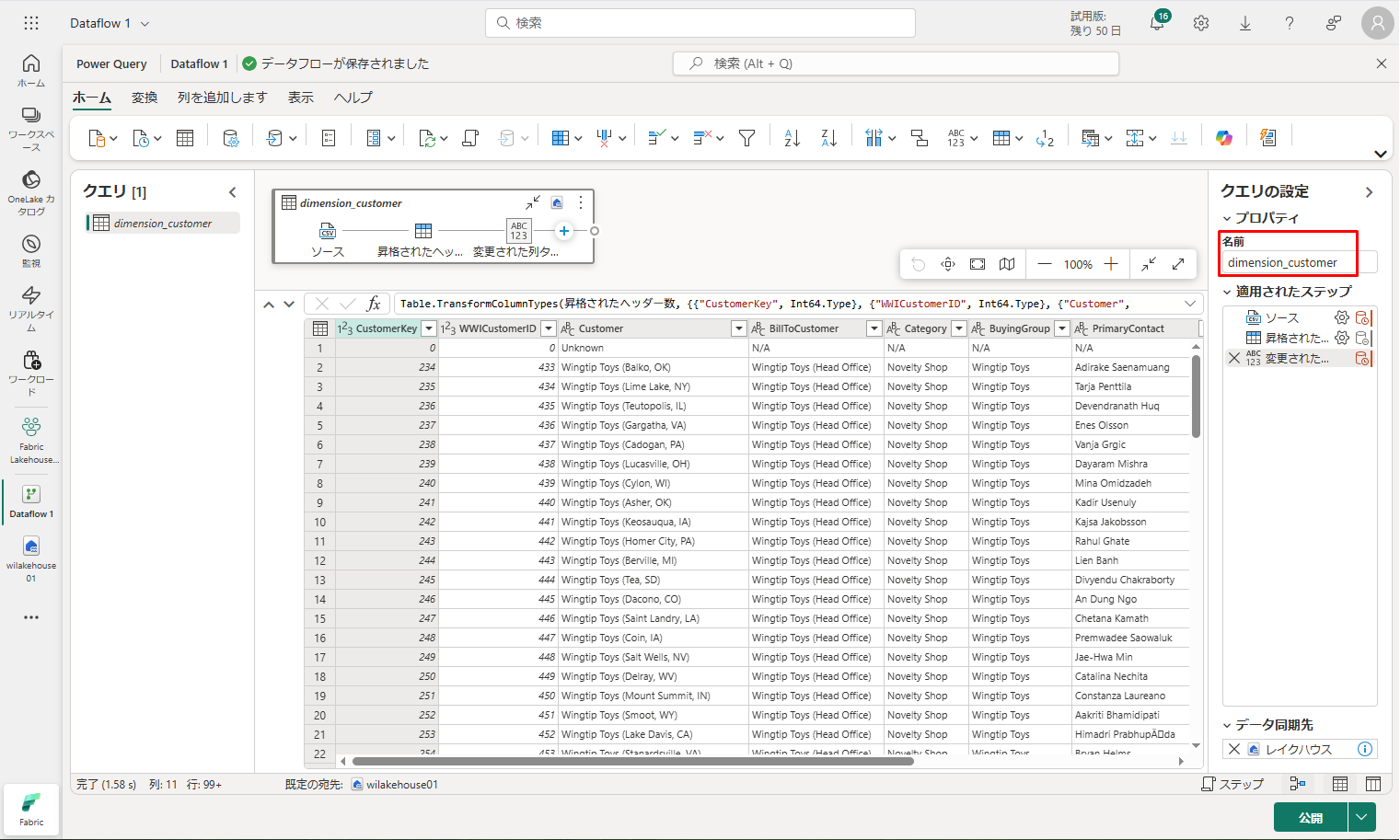Viewport: 1400px width, 840px height.
Task: Open Copilot from the ribbon
Action: 1223,138
